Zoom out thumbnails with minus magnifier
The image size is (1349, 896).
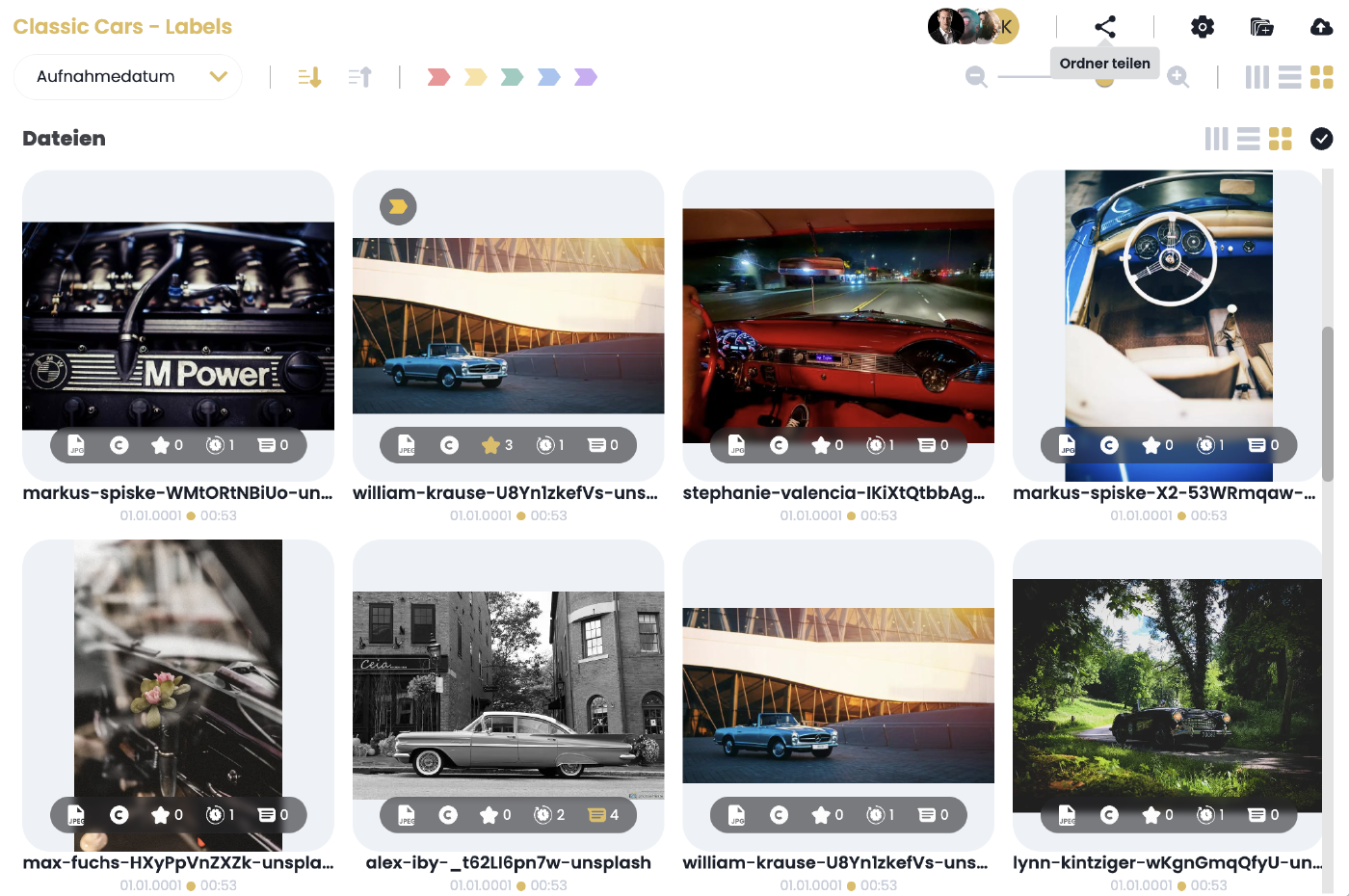tap(976, 77)
